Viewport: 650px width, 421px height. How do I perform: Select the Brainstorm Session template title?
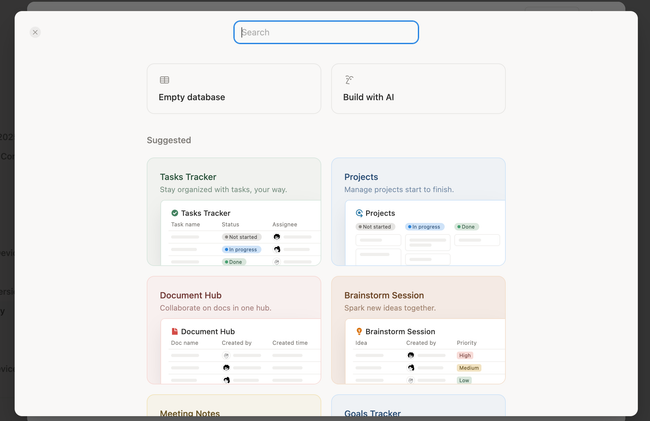(x=383, y=295)
